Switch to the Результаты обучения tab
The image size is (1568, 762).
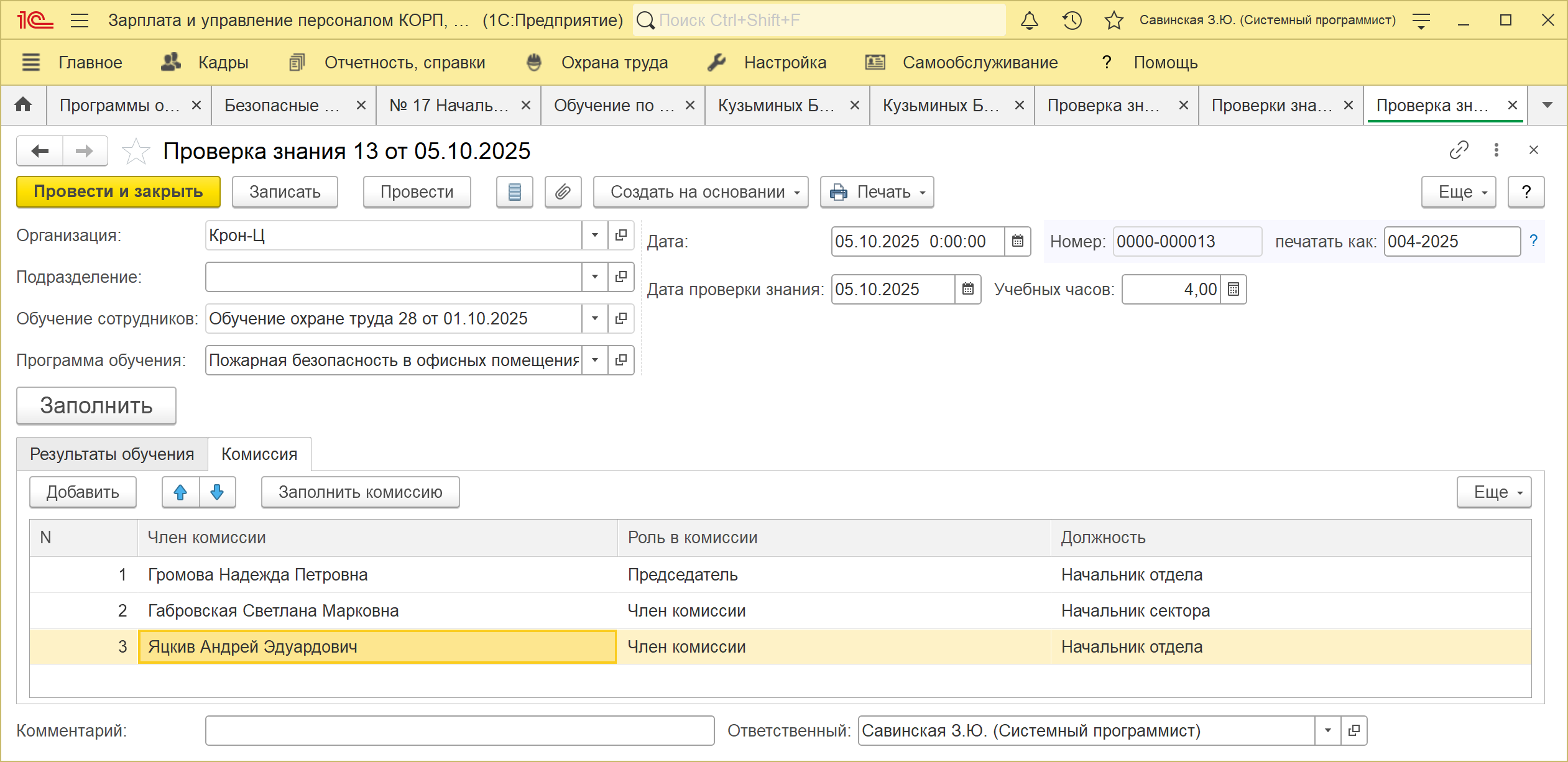click(112, 454)
